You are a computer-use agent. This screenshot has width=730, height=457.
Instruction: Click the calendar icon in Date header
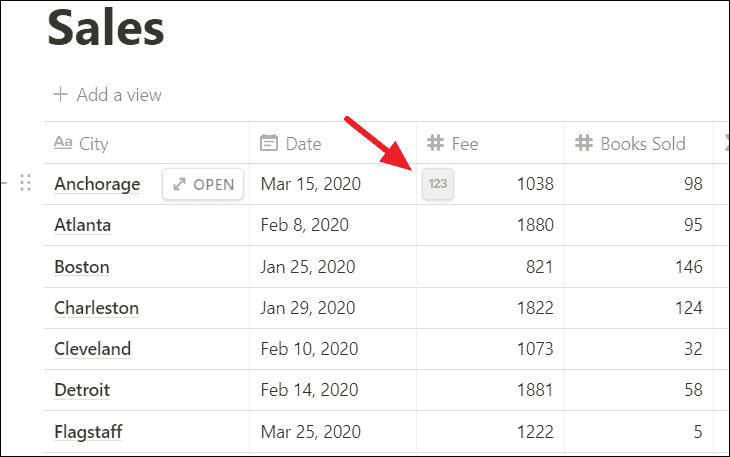[x=269, y=143]
